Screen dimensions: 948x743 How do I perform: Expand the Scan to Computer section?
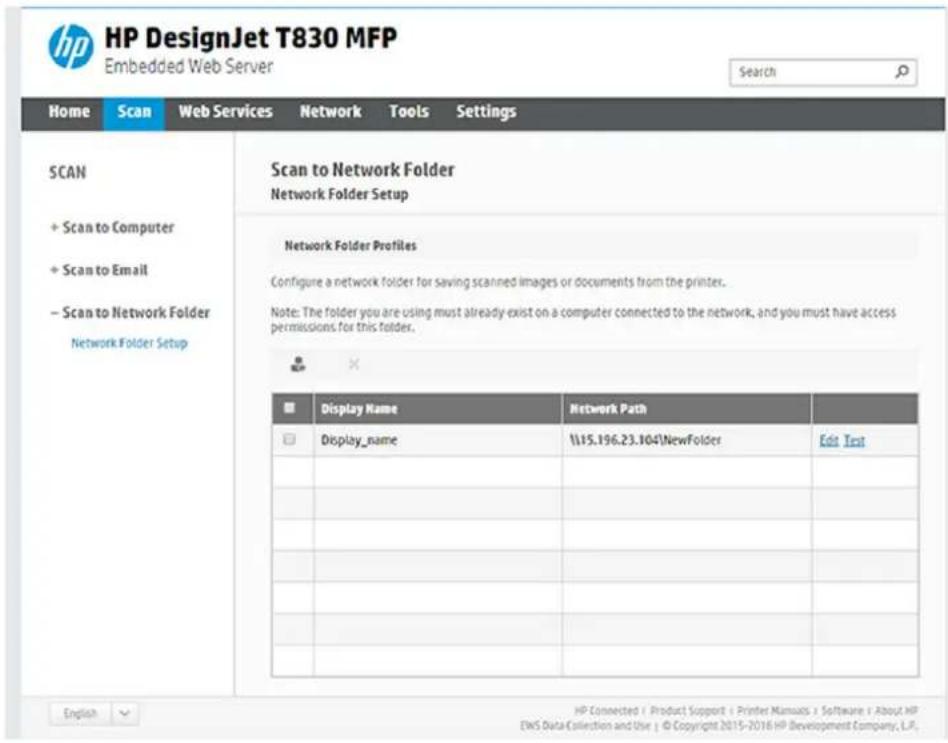point(112,227)
